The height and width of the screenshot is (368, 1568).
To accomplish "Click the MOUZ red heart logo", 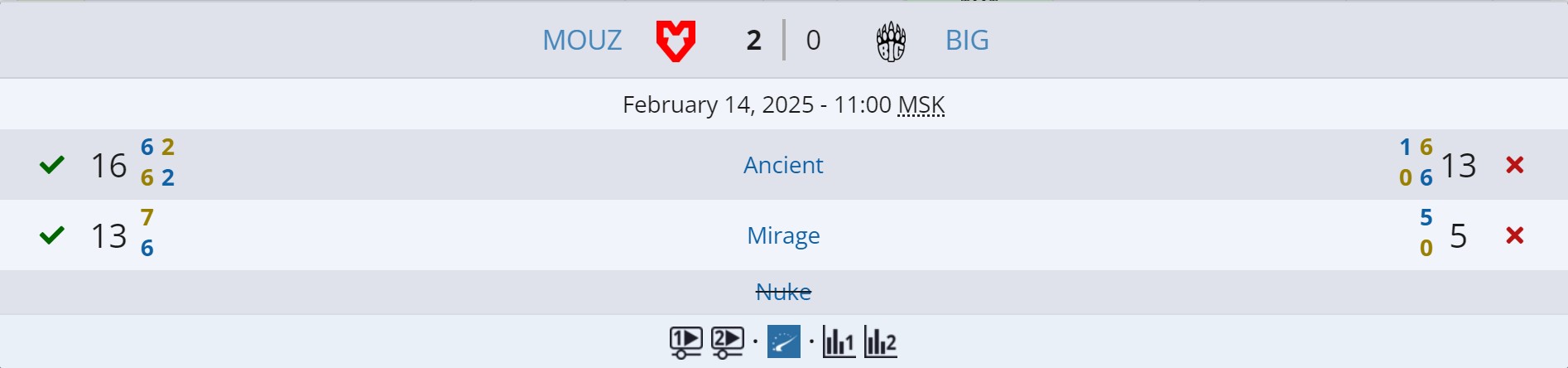I will click(676, 41).
